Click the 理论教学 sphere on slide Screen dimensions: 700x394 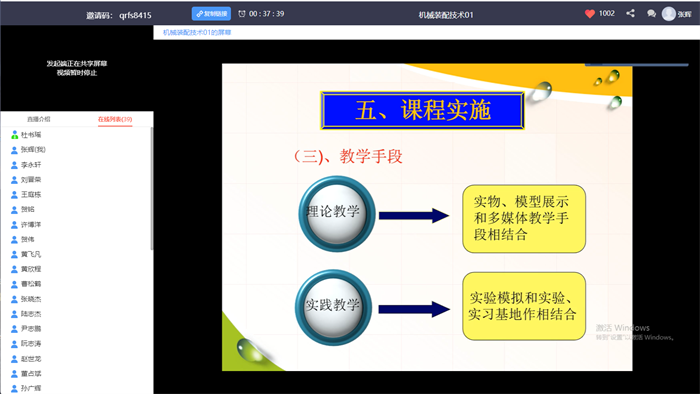click(337, 214)
